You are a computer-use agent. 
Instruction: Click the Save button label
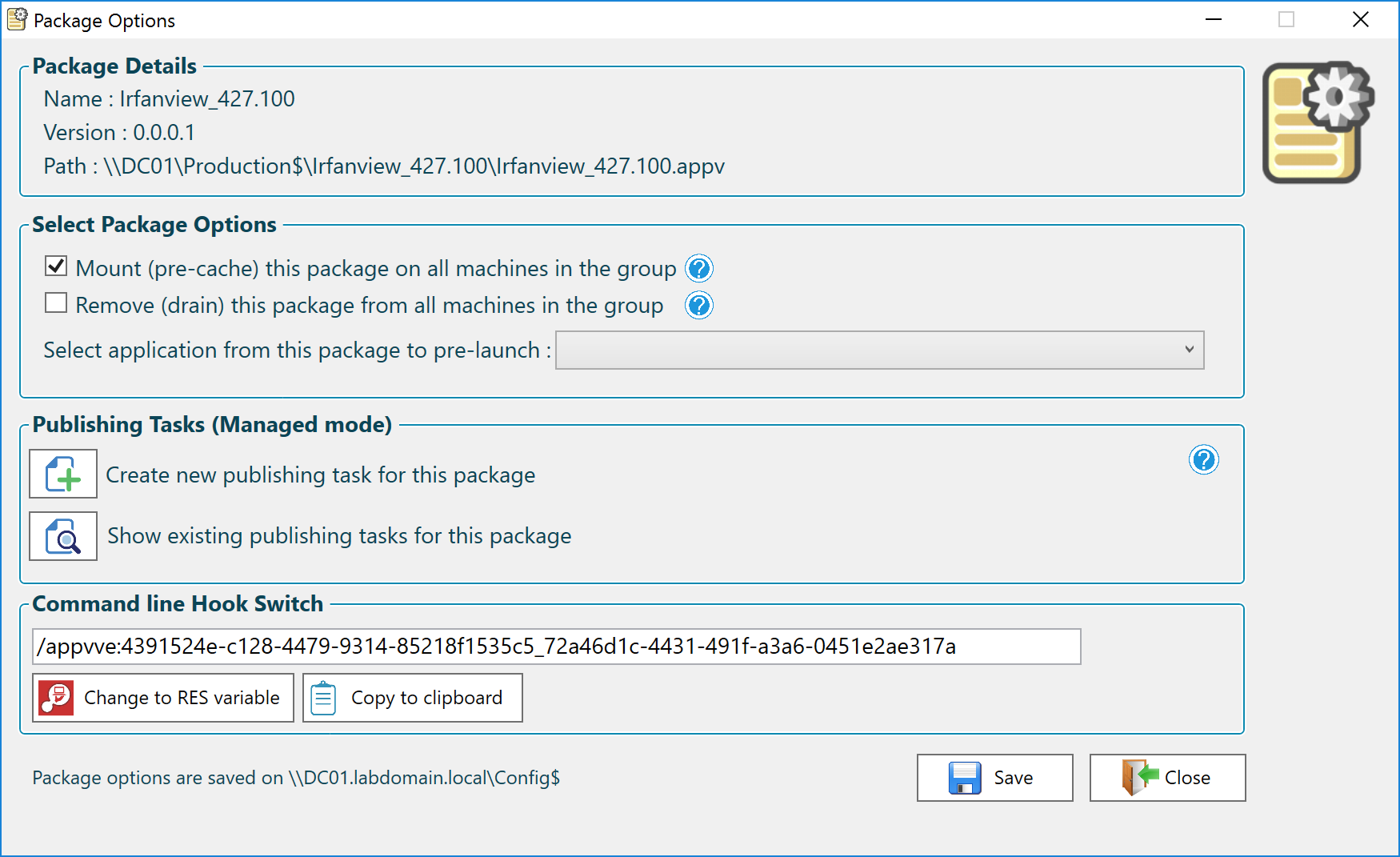(1013, 778)
